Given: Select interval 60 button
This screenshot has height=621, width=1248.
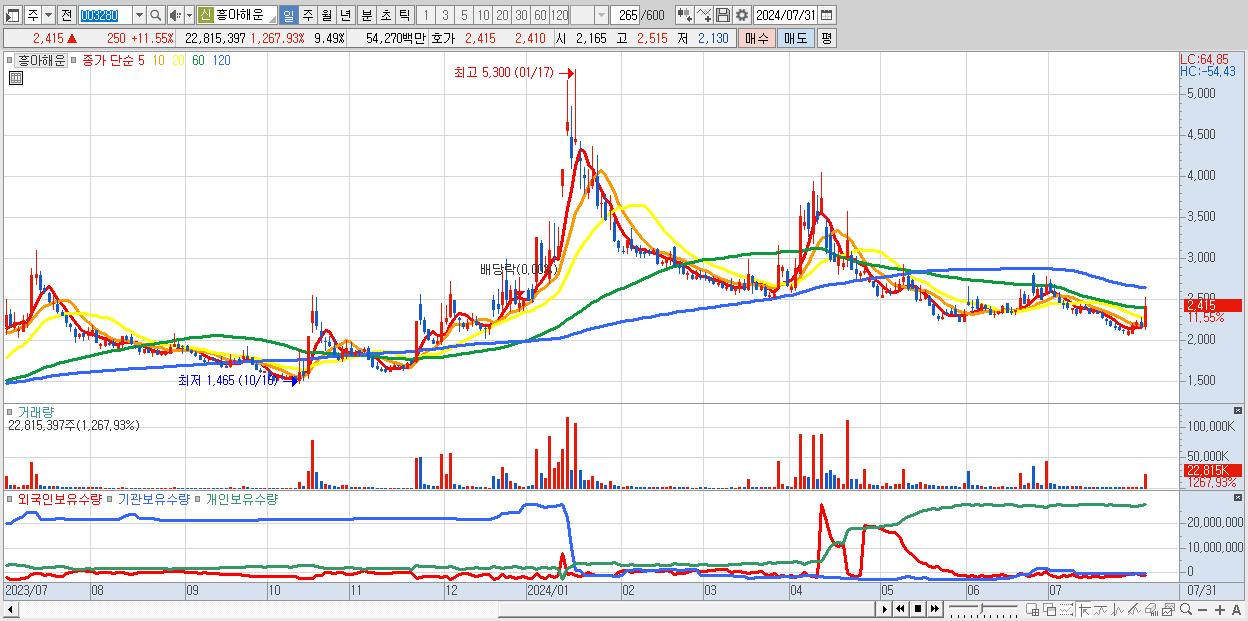Looking at the screenshot, I should click(540, 15).
